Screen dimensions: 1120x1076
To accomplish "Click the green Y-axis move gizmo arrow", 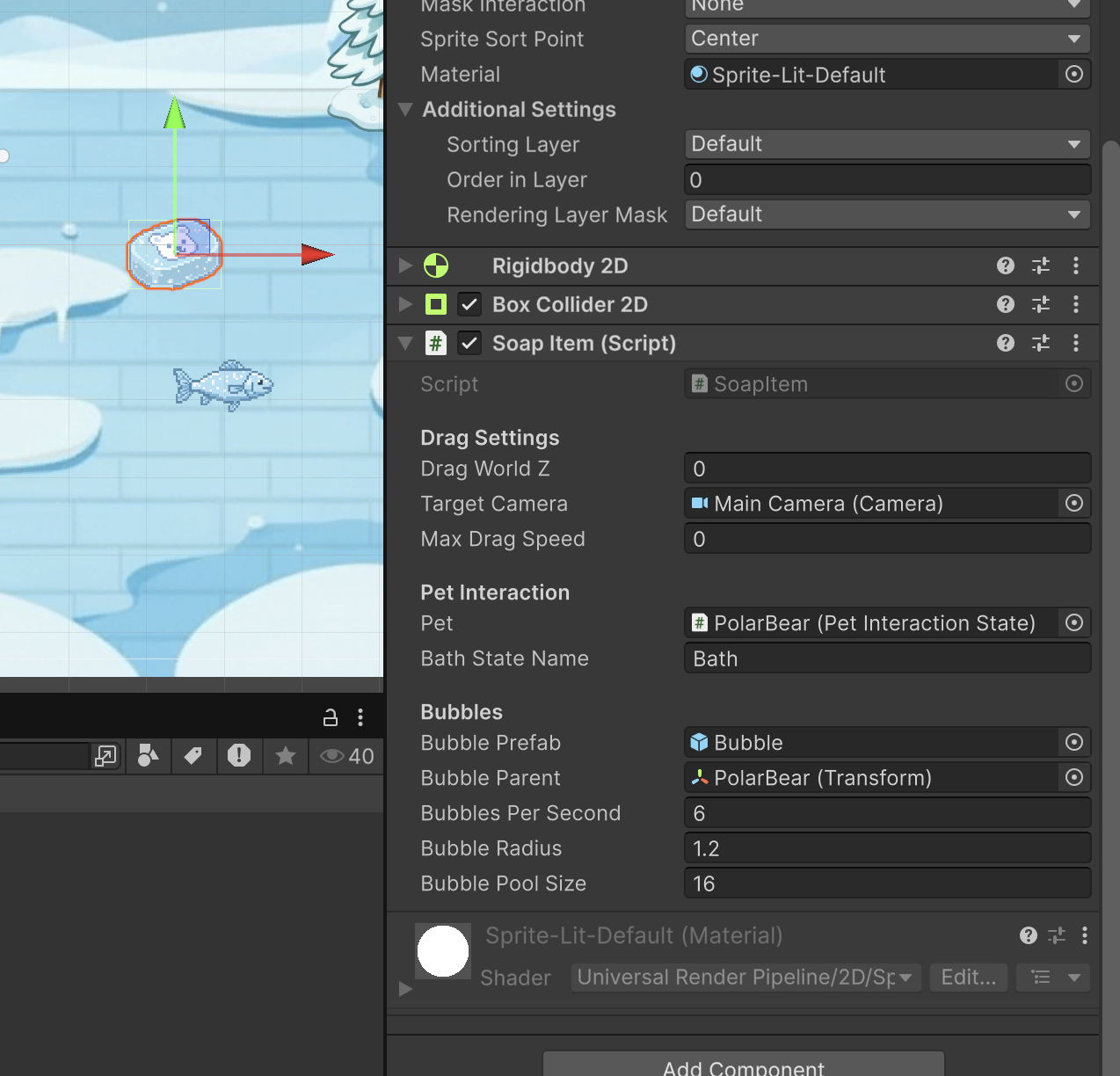I will tap(175, 114).
